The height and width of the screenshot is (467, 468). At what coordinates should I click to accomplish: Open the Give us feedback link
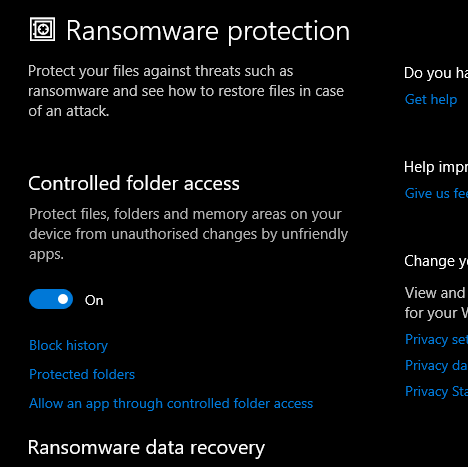(436, 193)
